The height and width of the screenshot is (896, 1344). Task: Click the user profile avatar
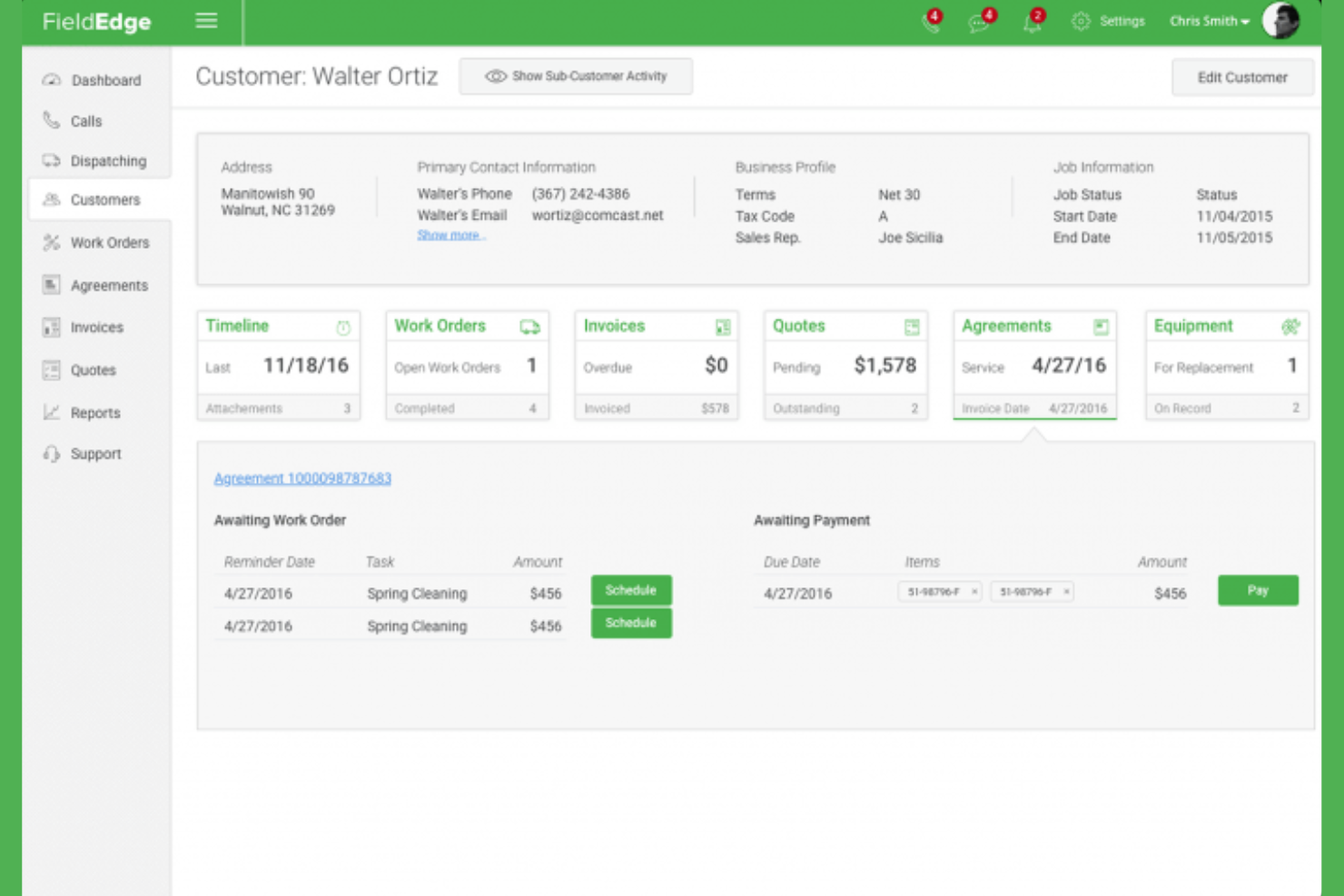tap(1280, 20)
